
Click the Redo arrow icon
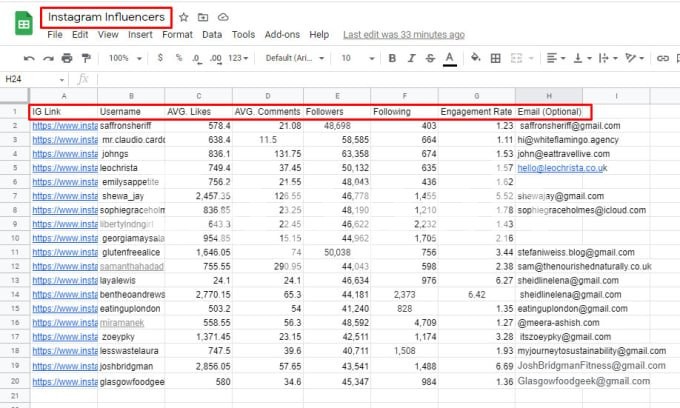pos(47,58)
